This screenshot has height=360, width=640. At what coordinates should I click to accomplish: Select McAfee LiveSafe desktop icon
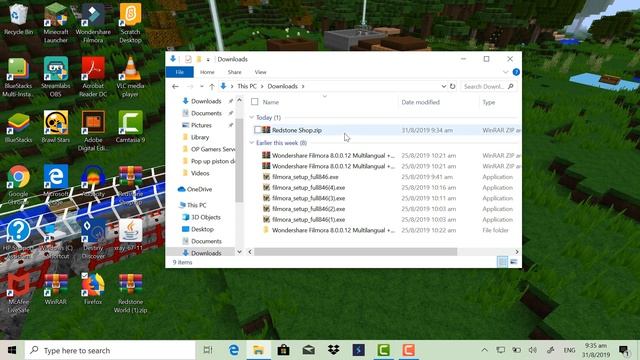click(18, 293)
